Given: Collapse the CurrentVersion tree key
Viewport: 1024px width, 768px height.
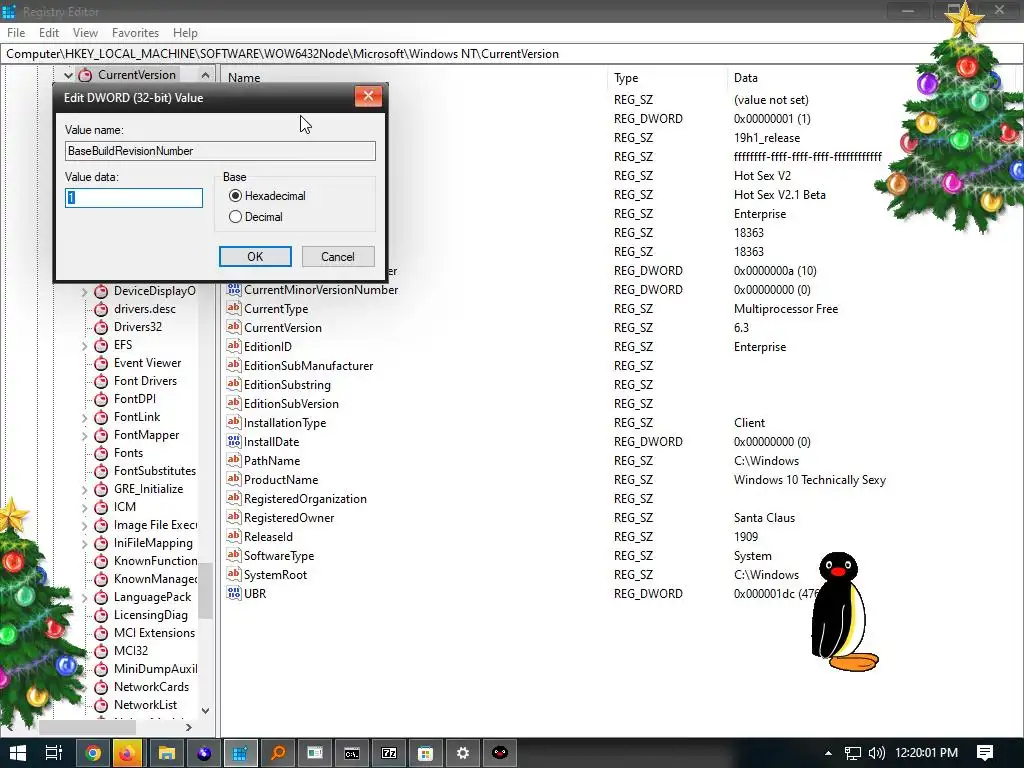Looking at the screenshot, I should 68,75.
